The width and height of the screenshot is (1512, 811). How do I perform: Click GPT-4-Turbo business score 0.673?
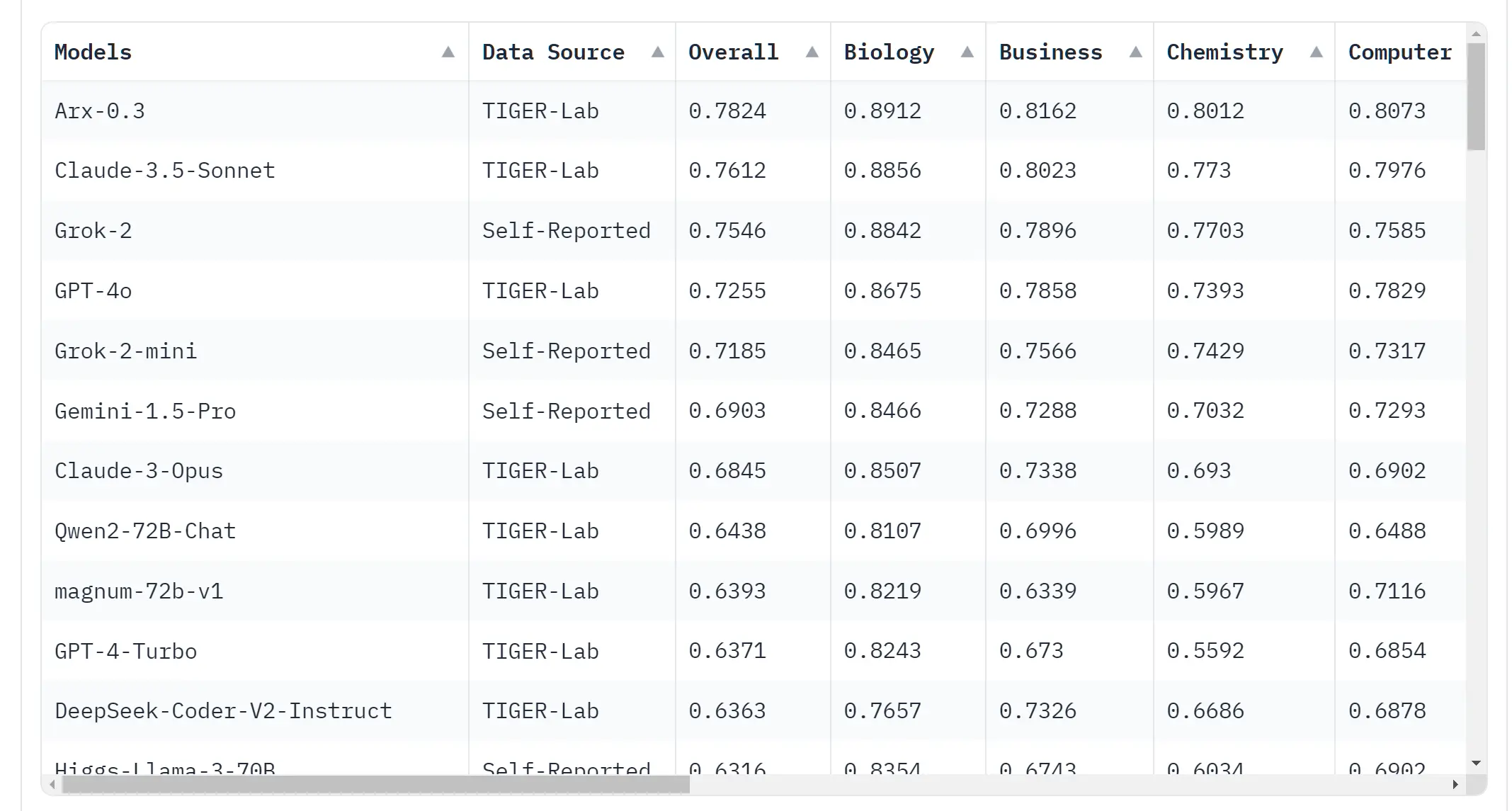point(1031,651)
